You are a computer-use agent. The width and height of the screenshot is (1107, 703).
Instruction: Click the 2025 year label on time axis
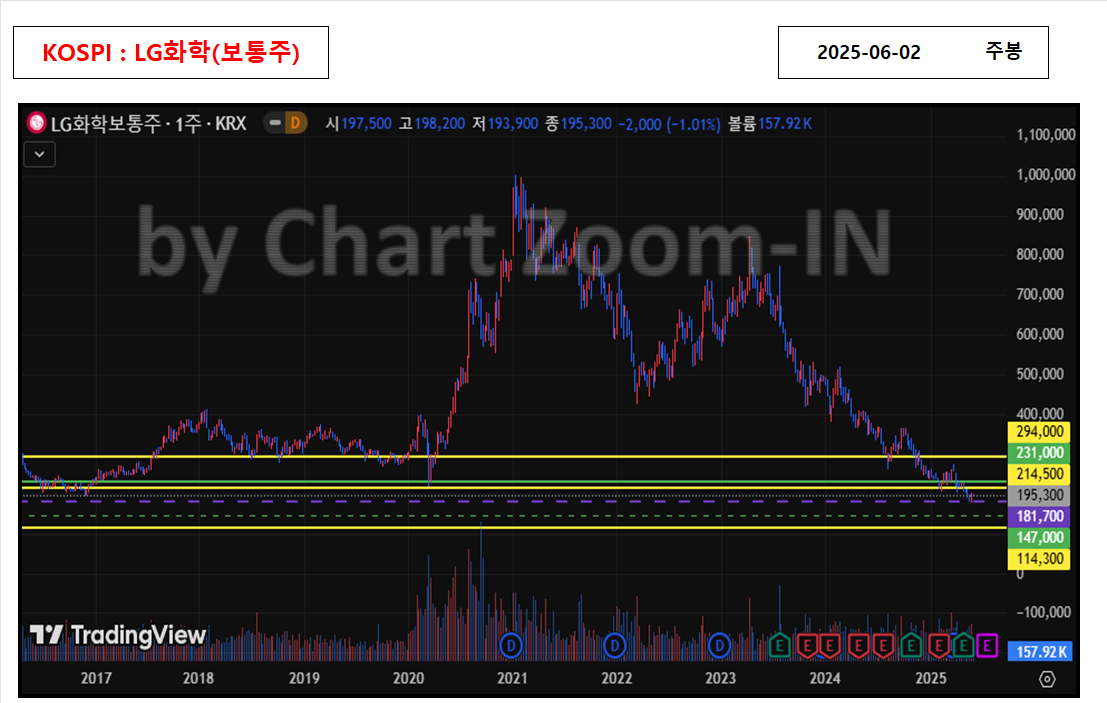(931, 678)
